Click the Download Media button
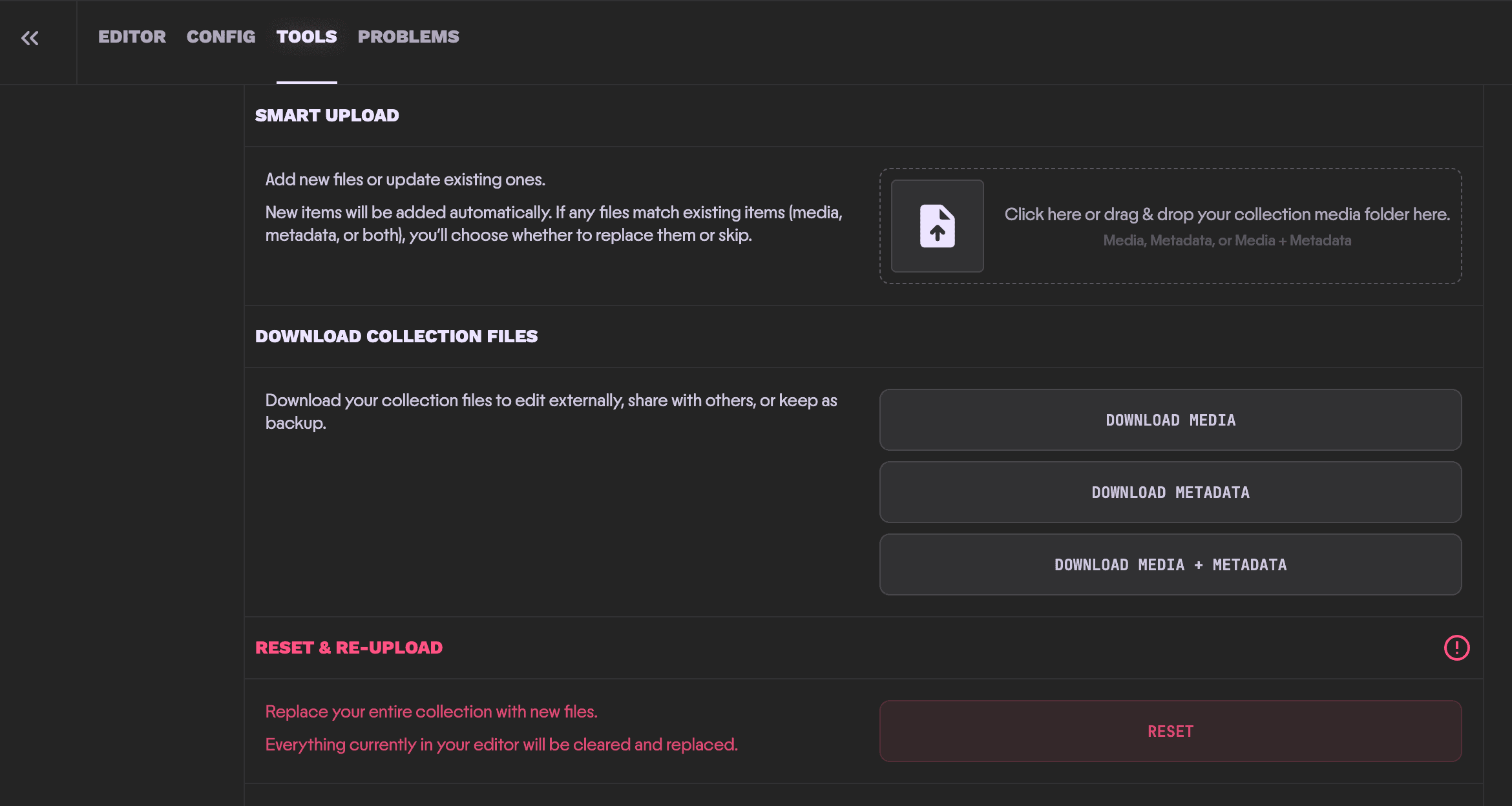 tap(1170, 420)
